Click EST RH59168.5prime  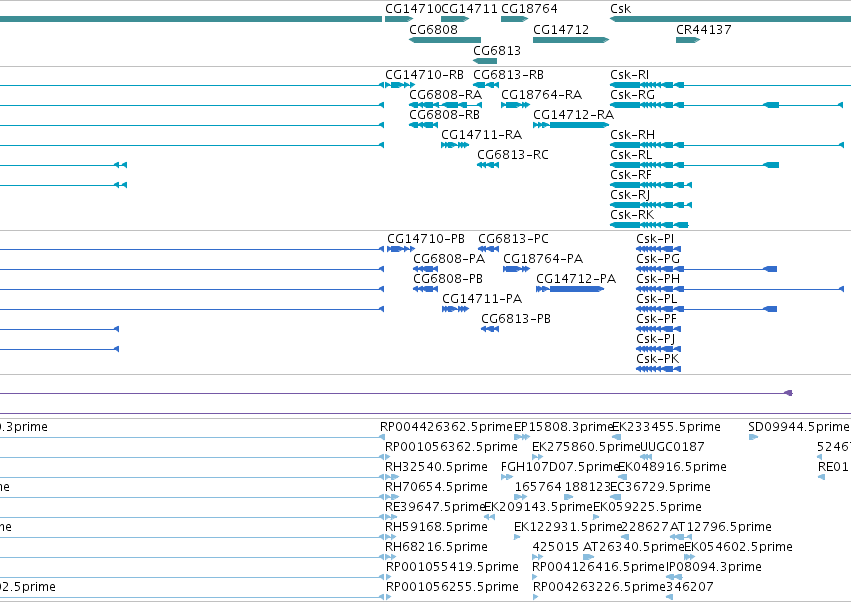tap(436, 527)
